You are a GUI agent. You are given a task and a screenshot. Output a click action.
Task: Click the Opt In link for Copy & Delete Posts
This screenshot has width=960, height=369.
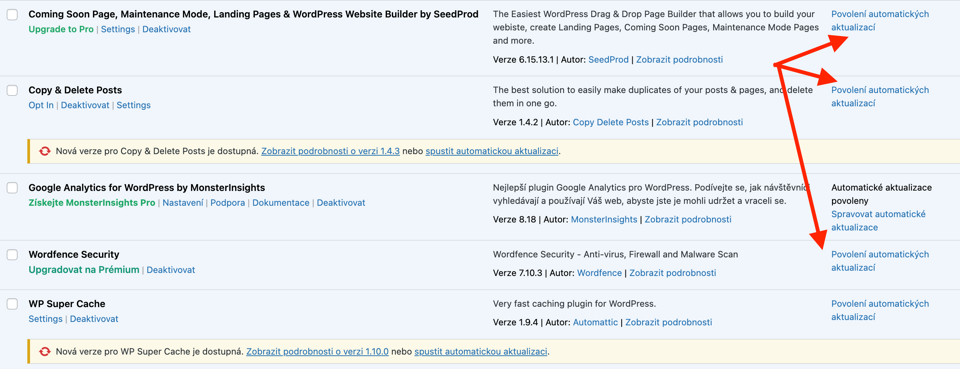(41, 105)
